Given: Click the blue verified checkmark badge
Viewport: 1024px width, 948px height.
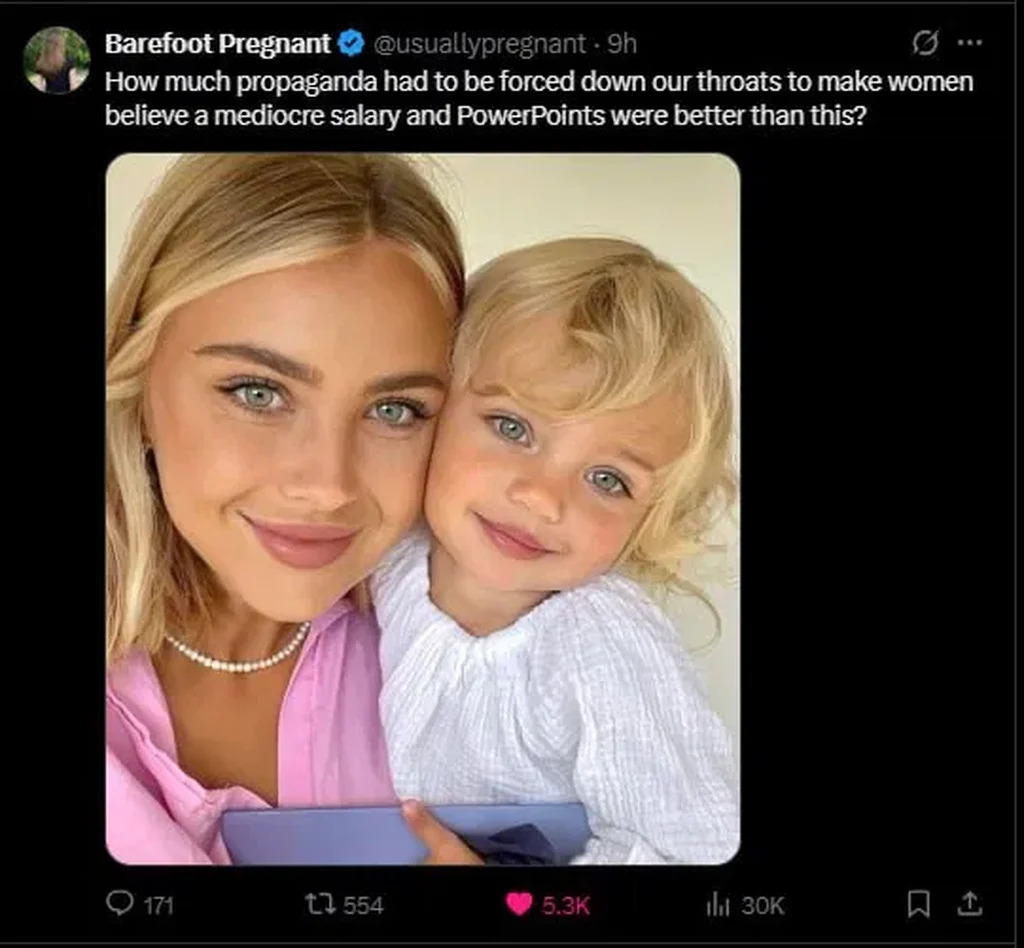Looking at the screenshot, I should tap(350, 44).
